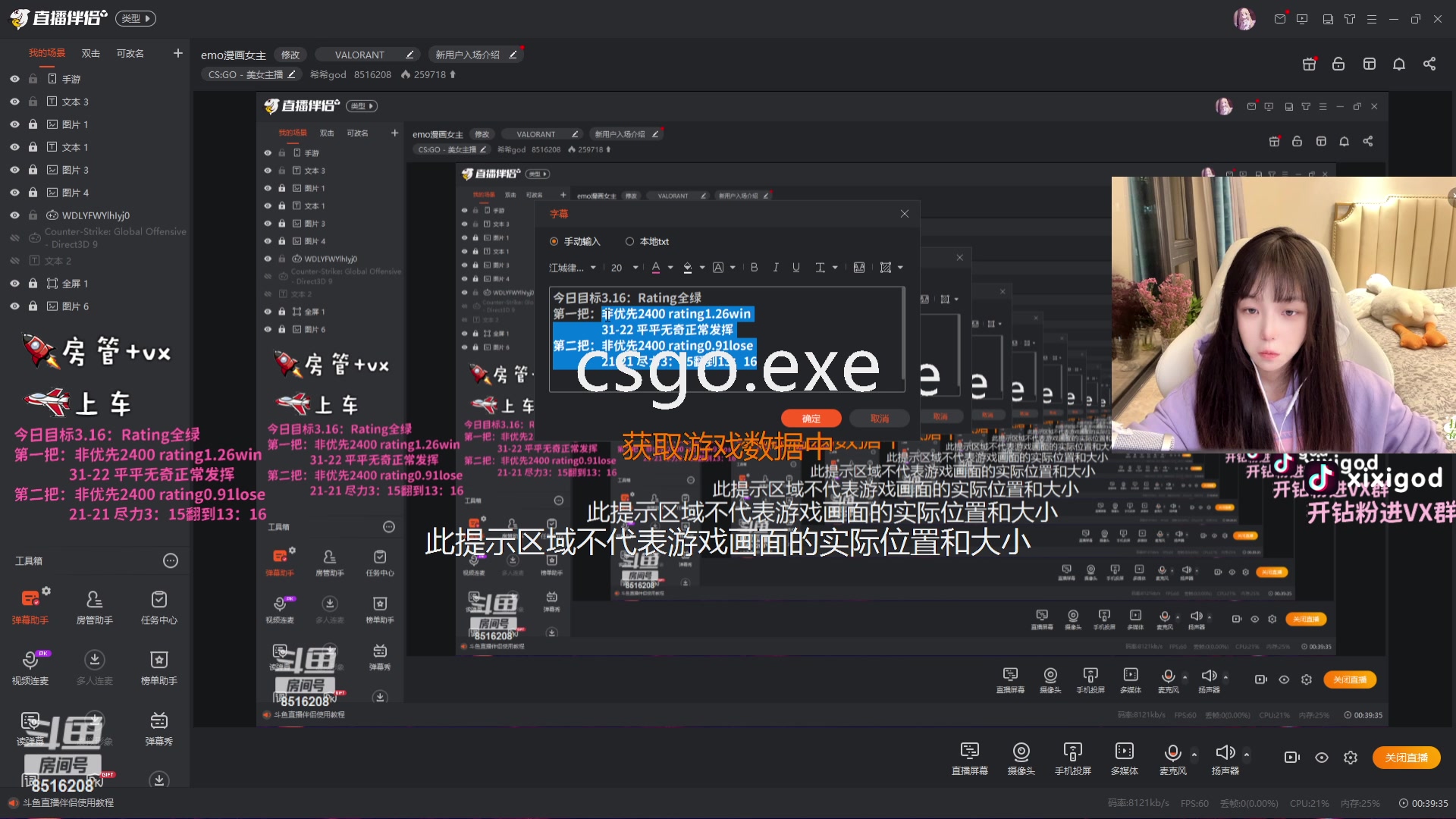Open the 类型 dropdown in the outermost title bar
Image resolution: width=1456 pixels, height=819 pixels.
pyautogui.click(x=136, y=18)
